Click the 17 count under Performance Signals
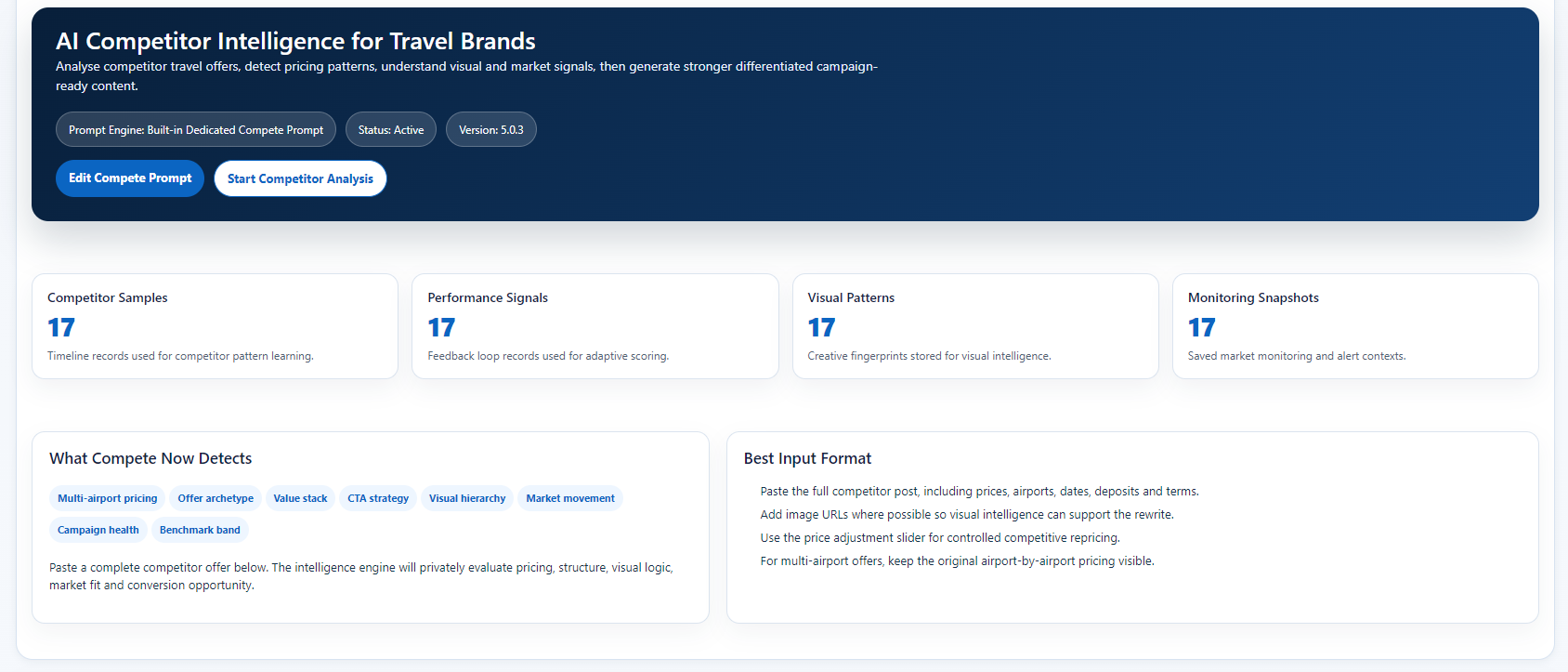 [441, 327]
